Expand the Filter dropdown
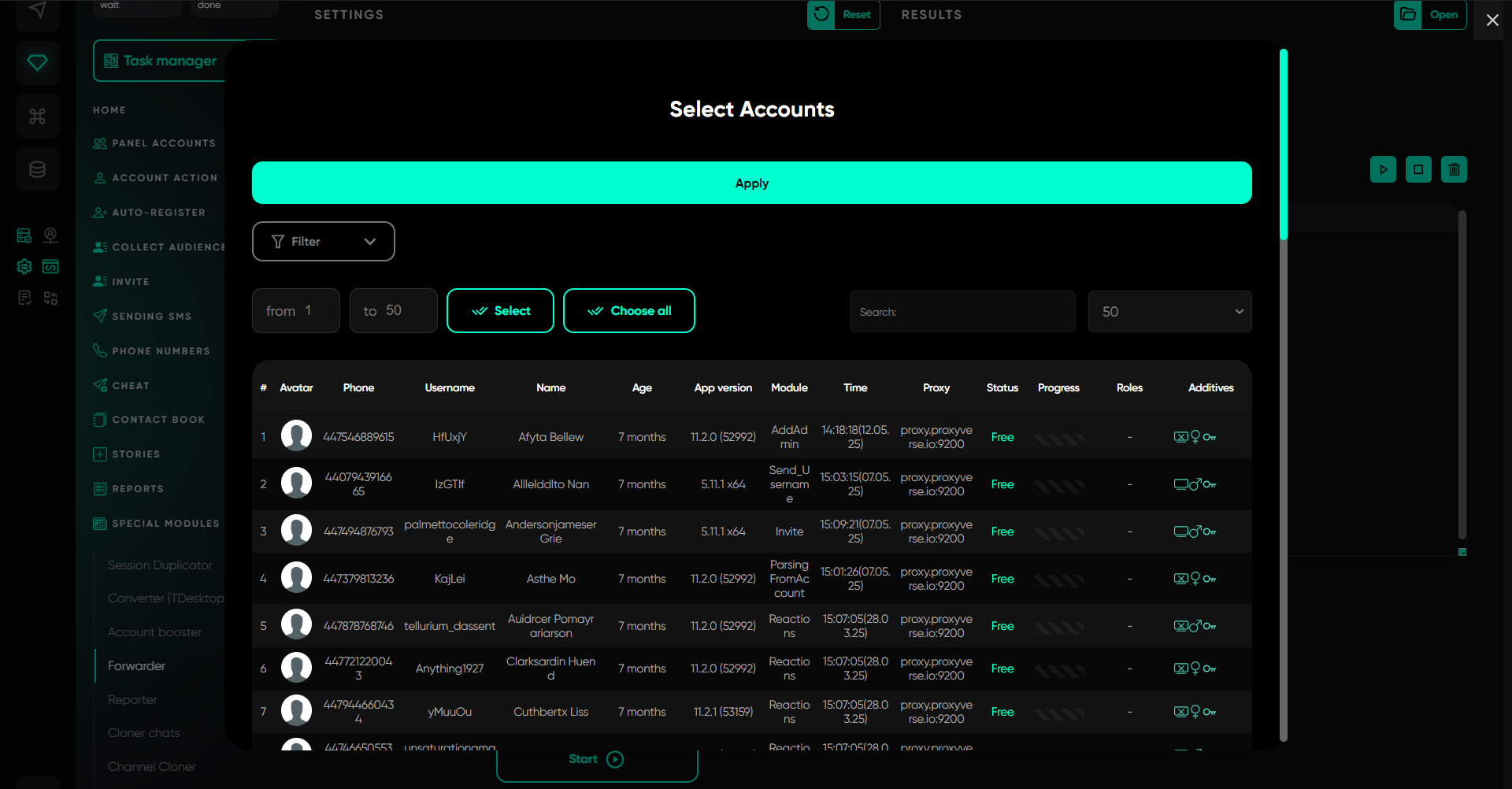The width and height of the screenshot is (1512, 789). pos(323,241)
